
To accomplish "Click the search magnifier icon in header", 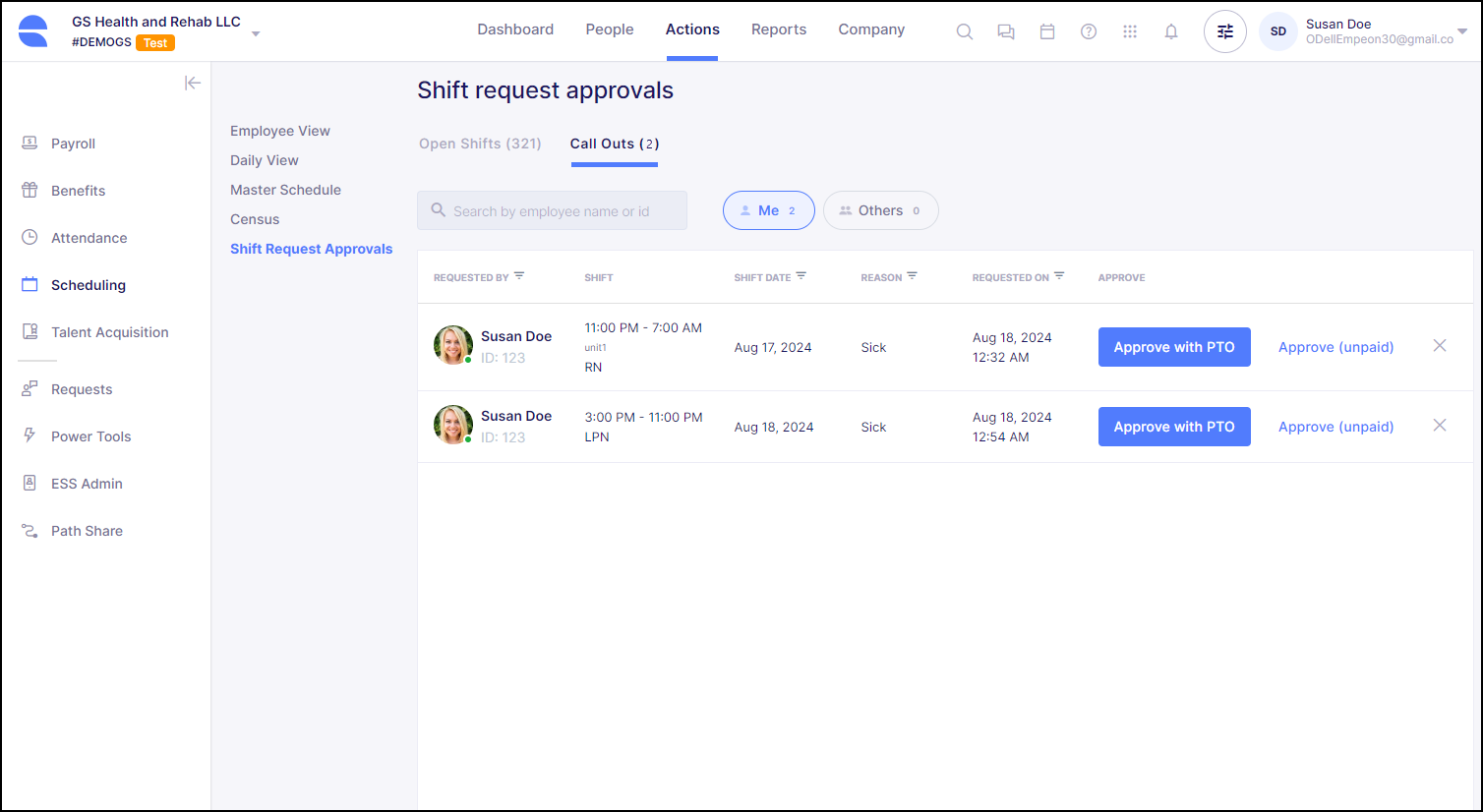I will [965, 31].
